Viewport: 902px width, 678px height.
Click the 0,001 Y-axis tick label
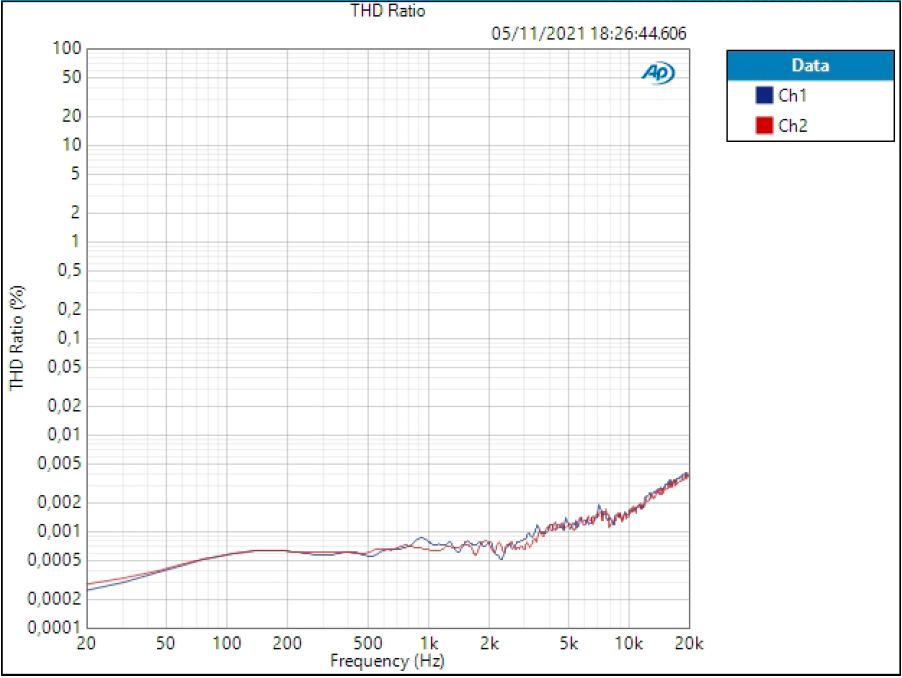pyautogui.click(x=59, y=531)
